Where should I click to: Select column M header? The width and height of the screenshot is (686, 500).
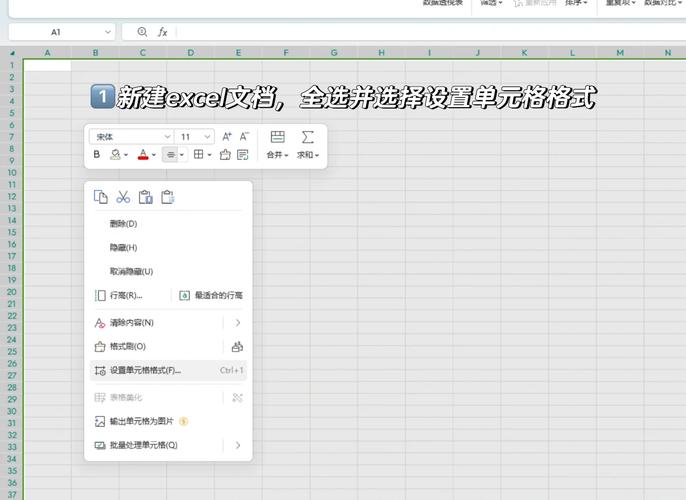point(620,53)
